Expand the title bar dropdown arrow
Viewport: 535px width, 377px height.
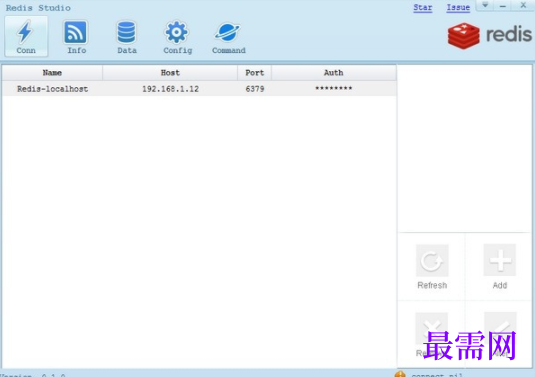485,5
